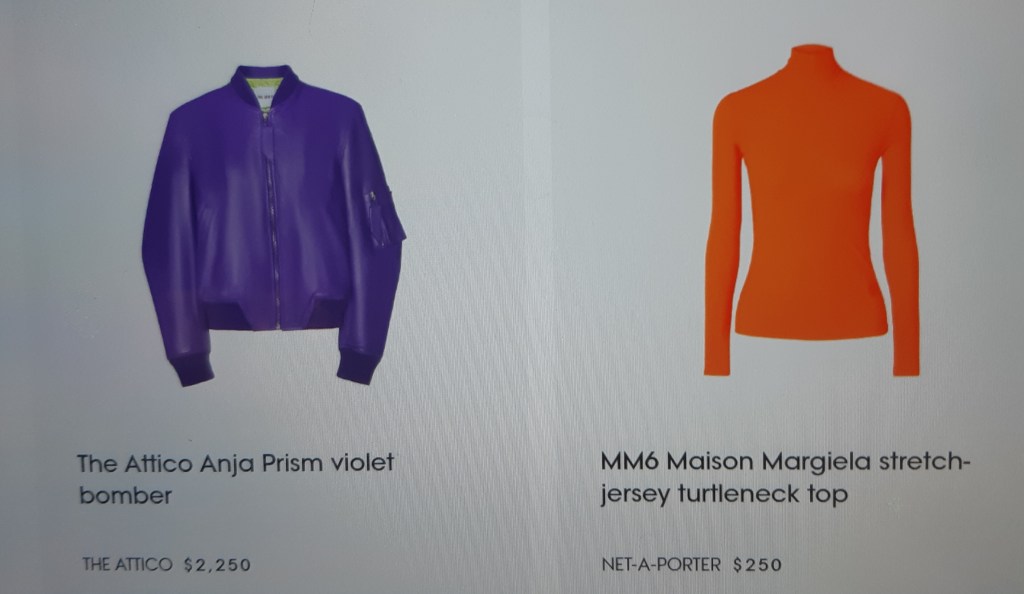
Task: Select THE ATTICO retailer label
Action: [x=127, y=564]
